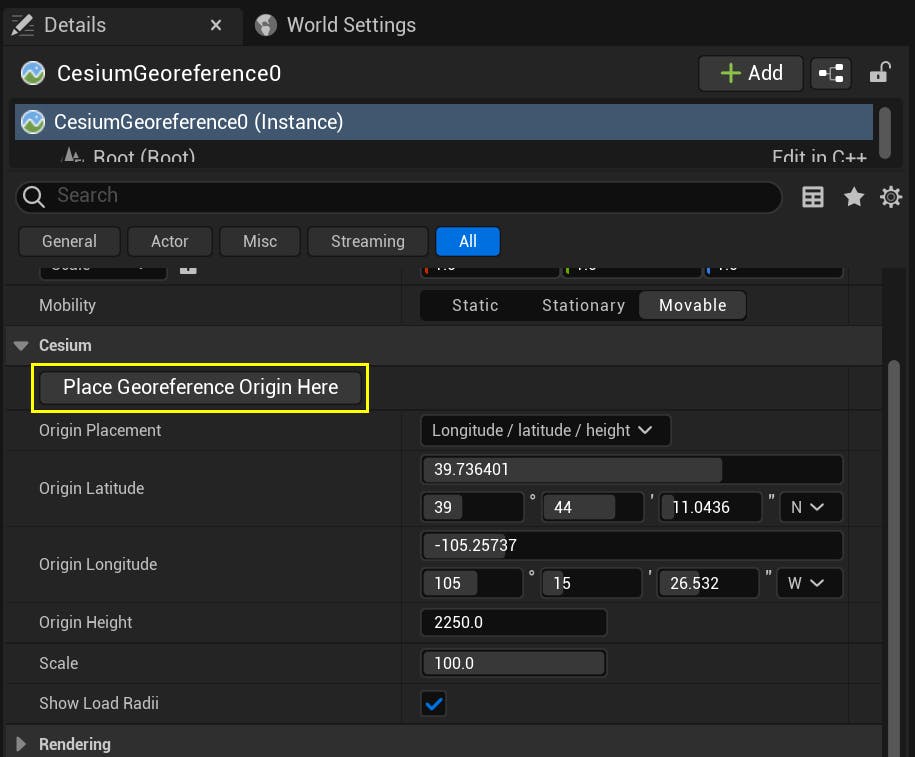Image resolution: width=915 pixels, height=757 pixels.
Task: Open the latitude N/S direction dropdown
Action: pyautogui.click(x=810, y=507)
